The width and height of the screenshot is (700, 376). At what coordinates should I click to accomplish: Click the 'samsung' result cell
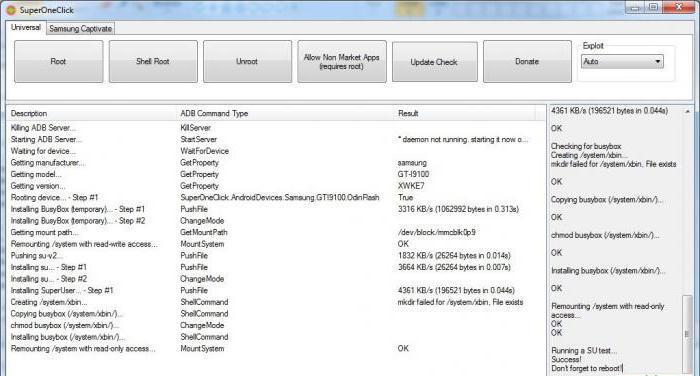[412, 163]
